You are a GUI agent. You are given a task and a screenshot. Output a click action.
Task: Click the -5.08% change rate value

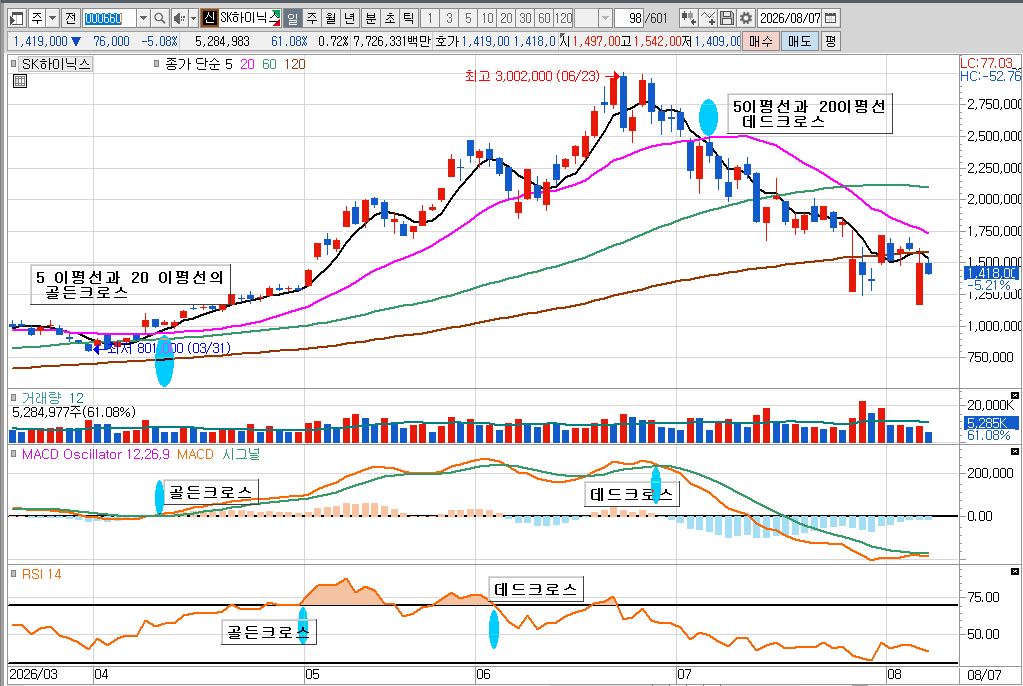[x=159, y=41]
